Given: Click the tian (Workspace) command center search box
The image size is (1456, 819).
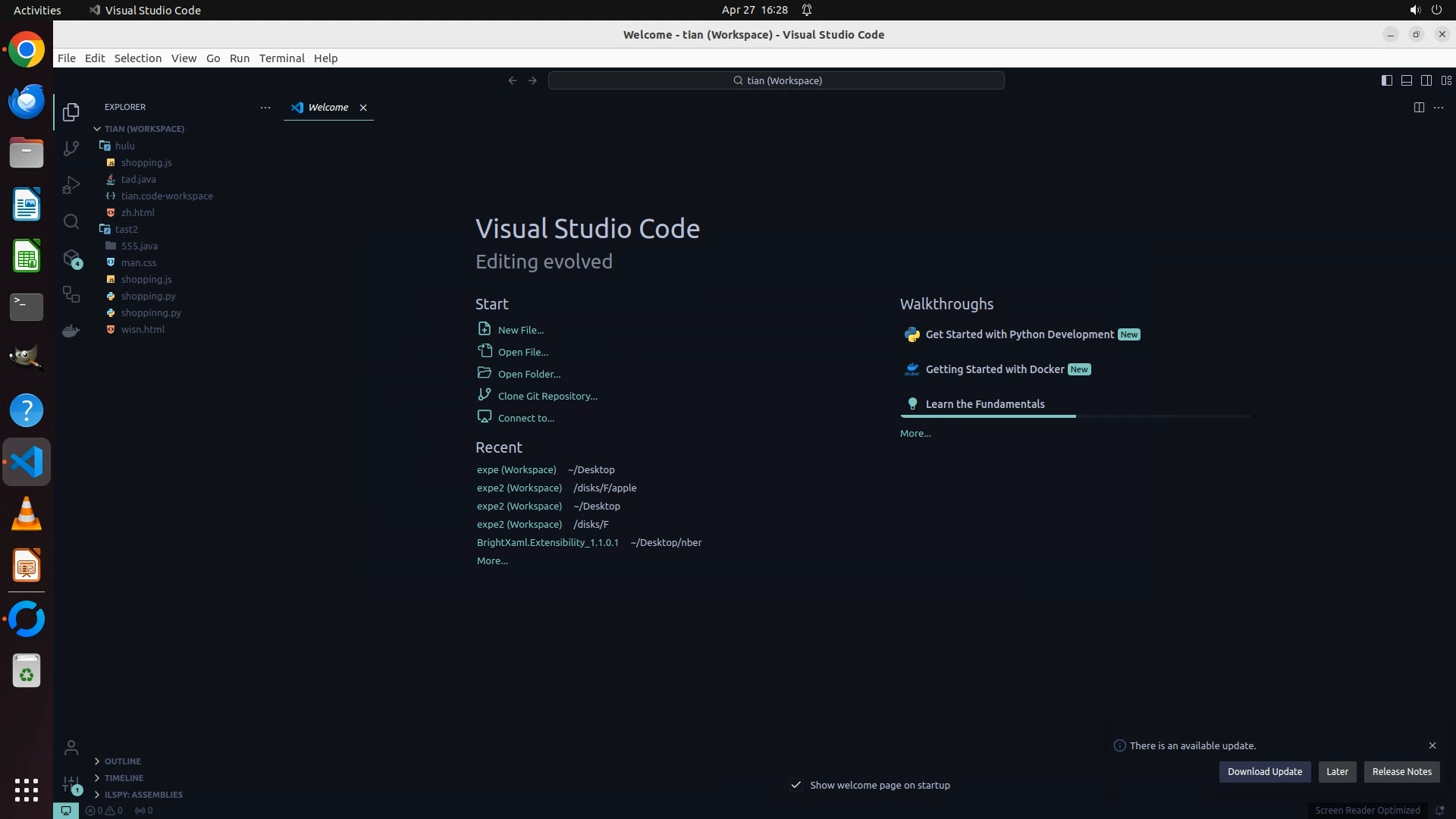Looking at the screenshot, I should pyautogui.click(x=777, y=80).
